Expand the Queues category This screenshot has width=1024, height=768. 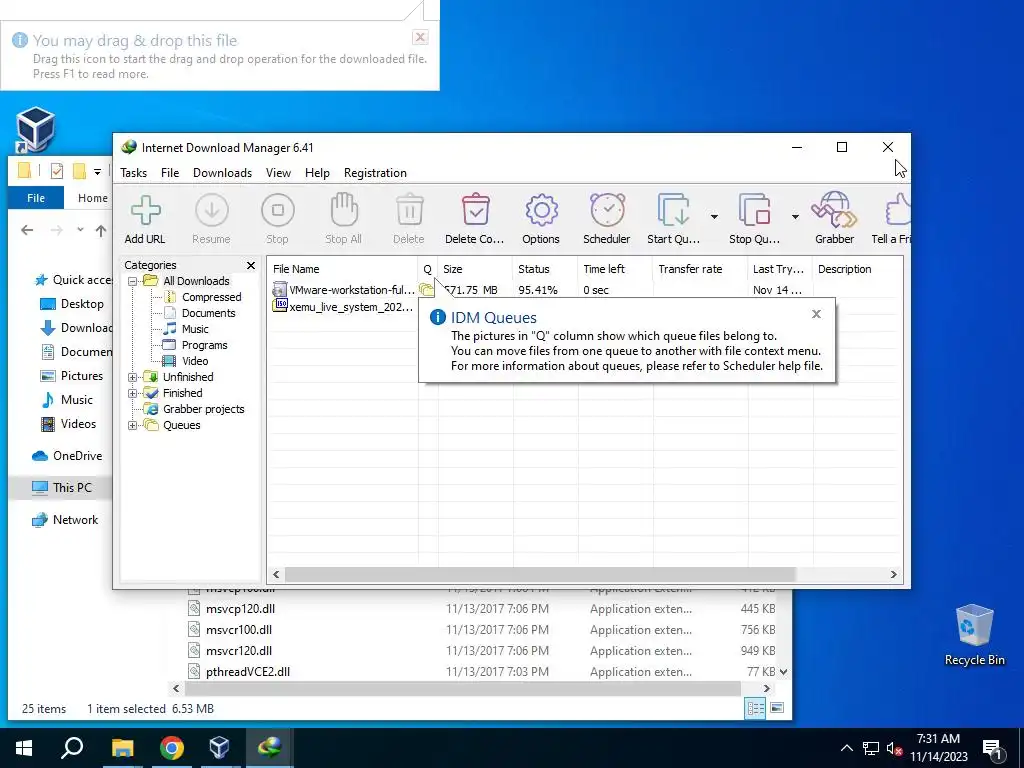(133, 425)
